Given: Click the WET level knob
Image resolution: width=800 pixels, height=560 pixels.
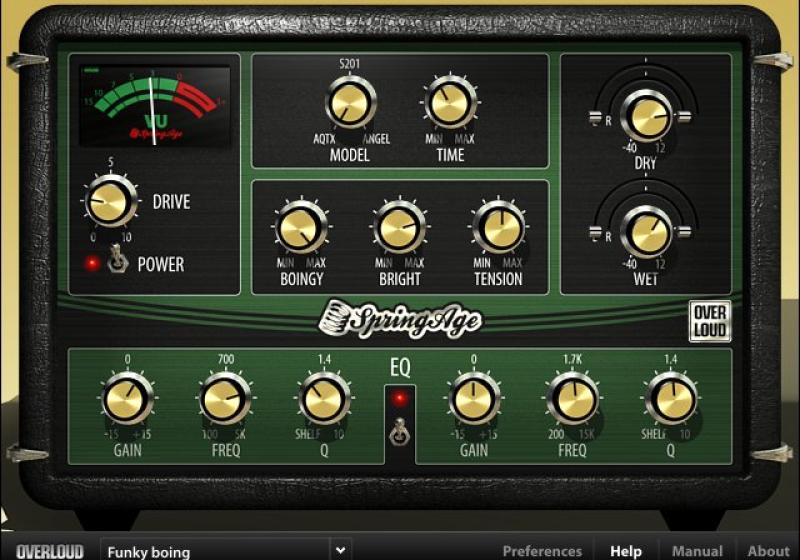Looking at the screenshot, I should click(x=646, y=232).
